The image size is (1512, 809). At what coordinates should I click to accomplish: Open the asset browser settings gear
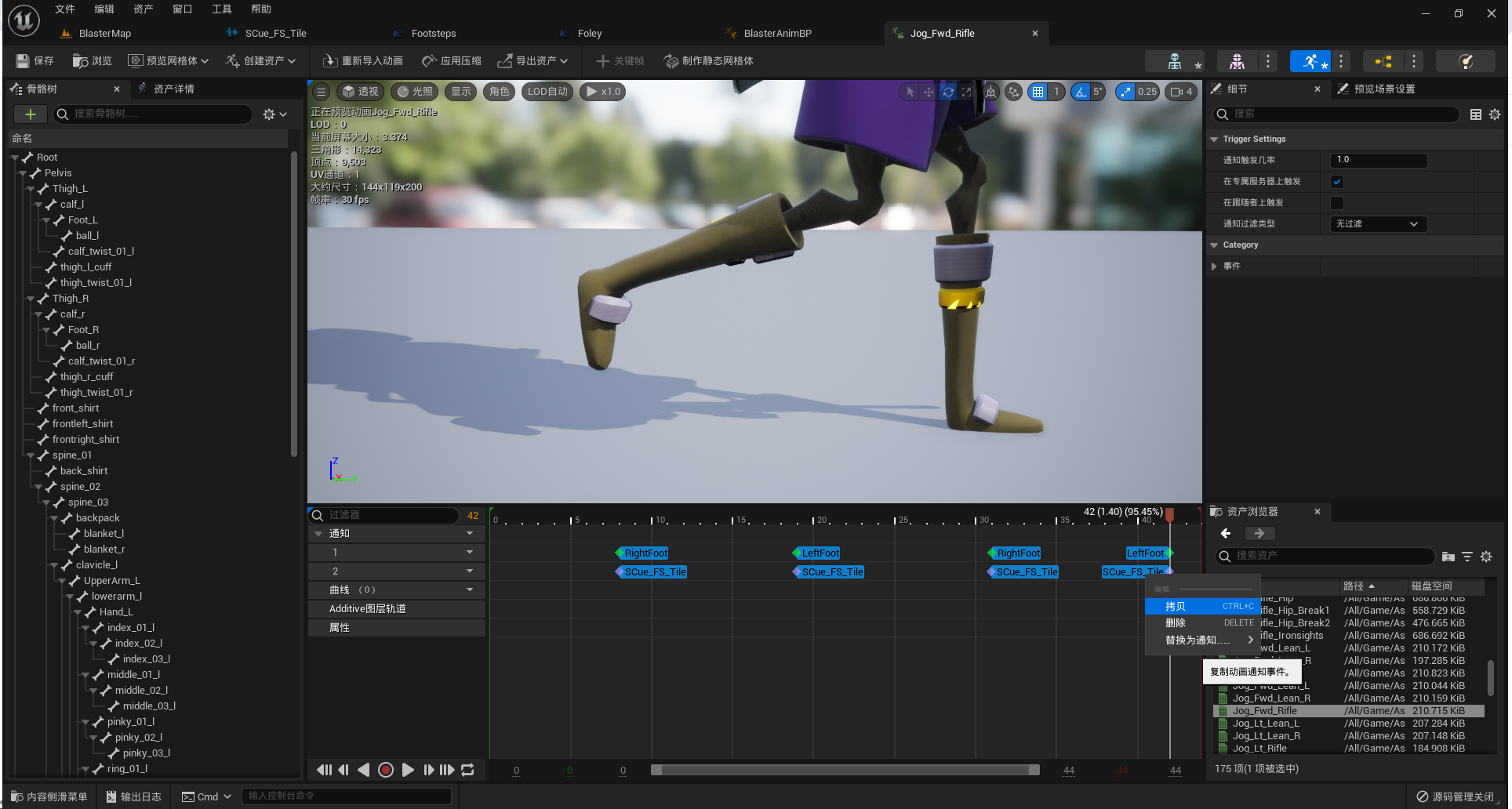(x=1486, y=556)
